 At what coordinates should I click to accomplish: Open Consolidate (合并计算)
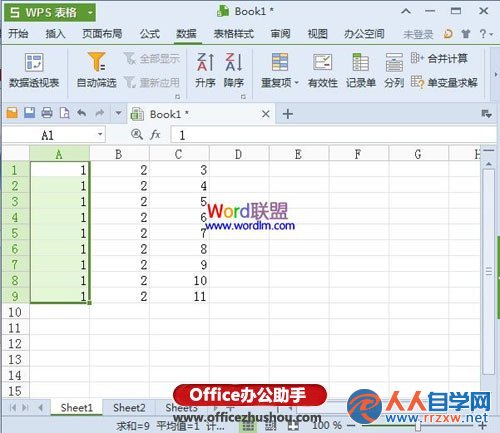[x=439, y=59]
